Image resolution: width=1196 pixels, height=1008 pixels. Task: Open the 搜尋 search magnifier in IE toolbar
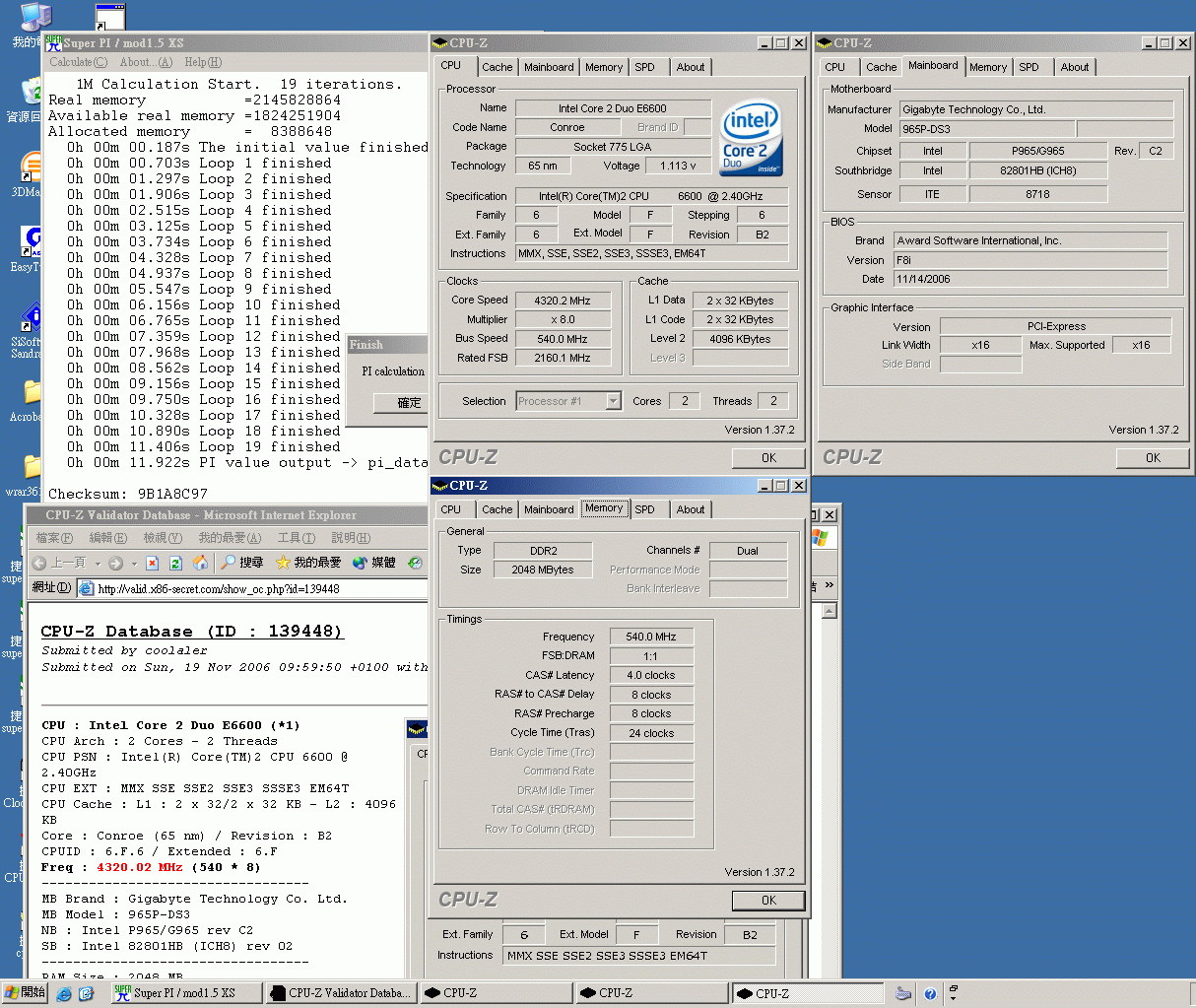click(241, 563)
